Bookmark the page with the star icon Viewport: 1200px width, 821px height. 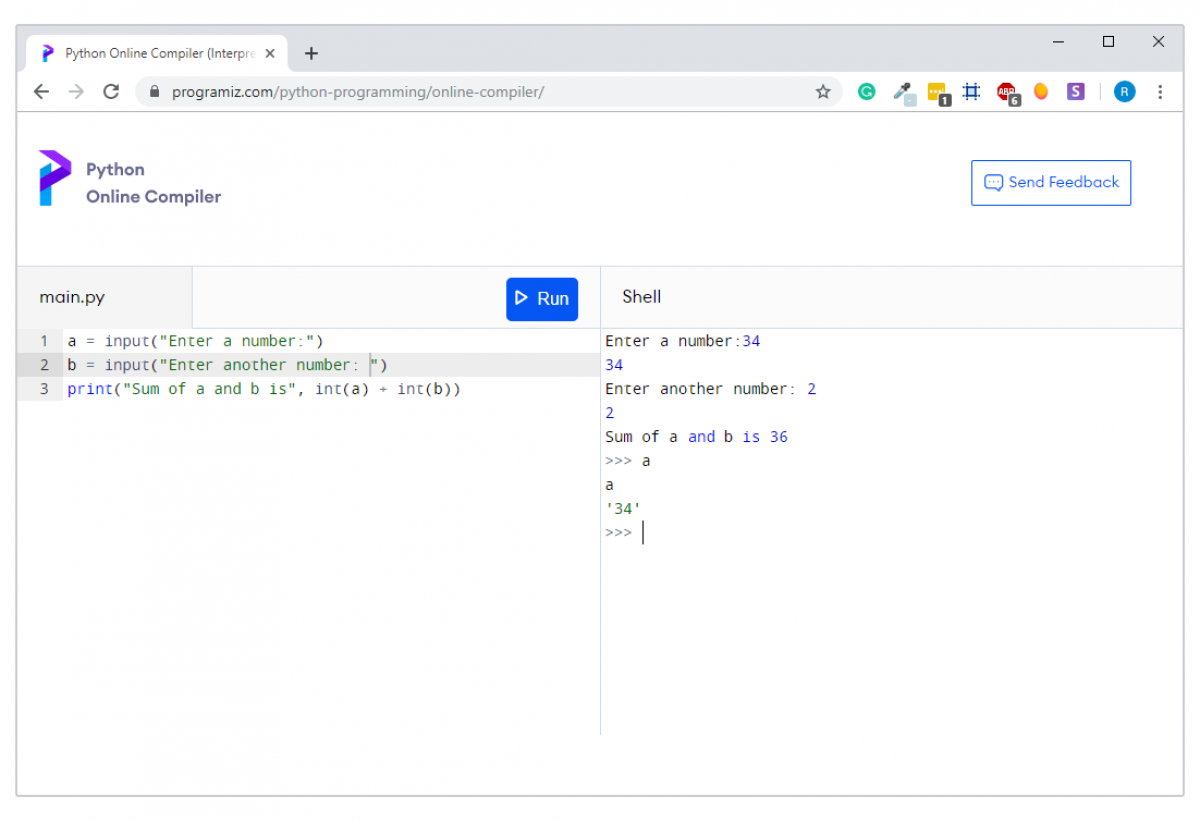coord(823,91)
